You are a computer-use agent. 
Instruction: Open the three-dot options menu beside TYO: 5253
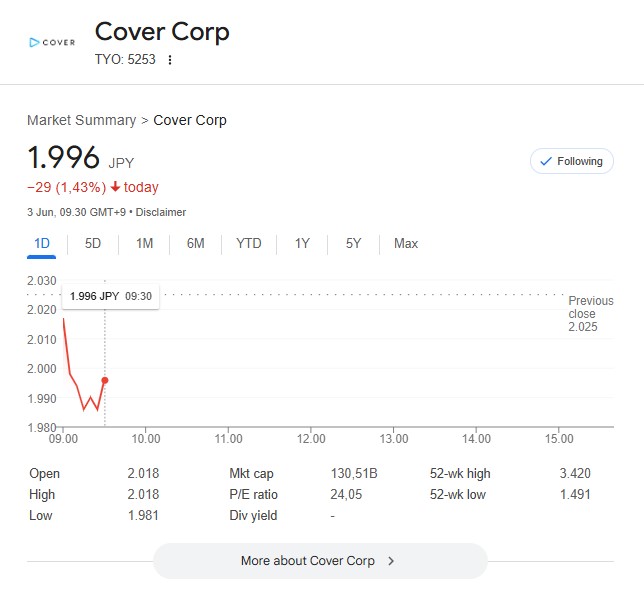tap(170, 60)
